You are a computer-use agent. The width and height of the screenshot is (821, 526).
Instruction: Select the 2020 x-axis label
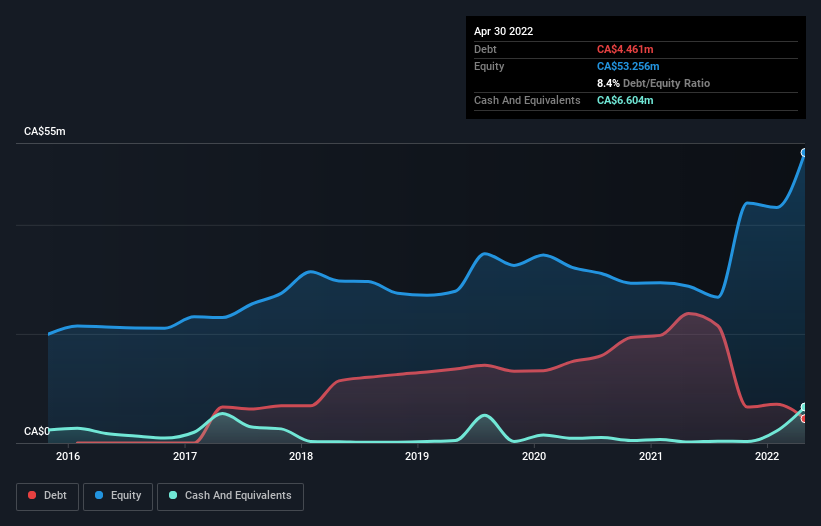(x=534, y=456)
